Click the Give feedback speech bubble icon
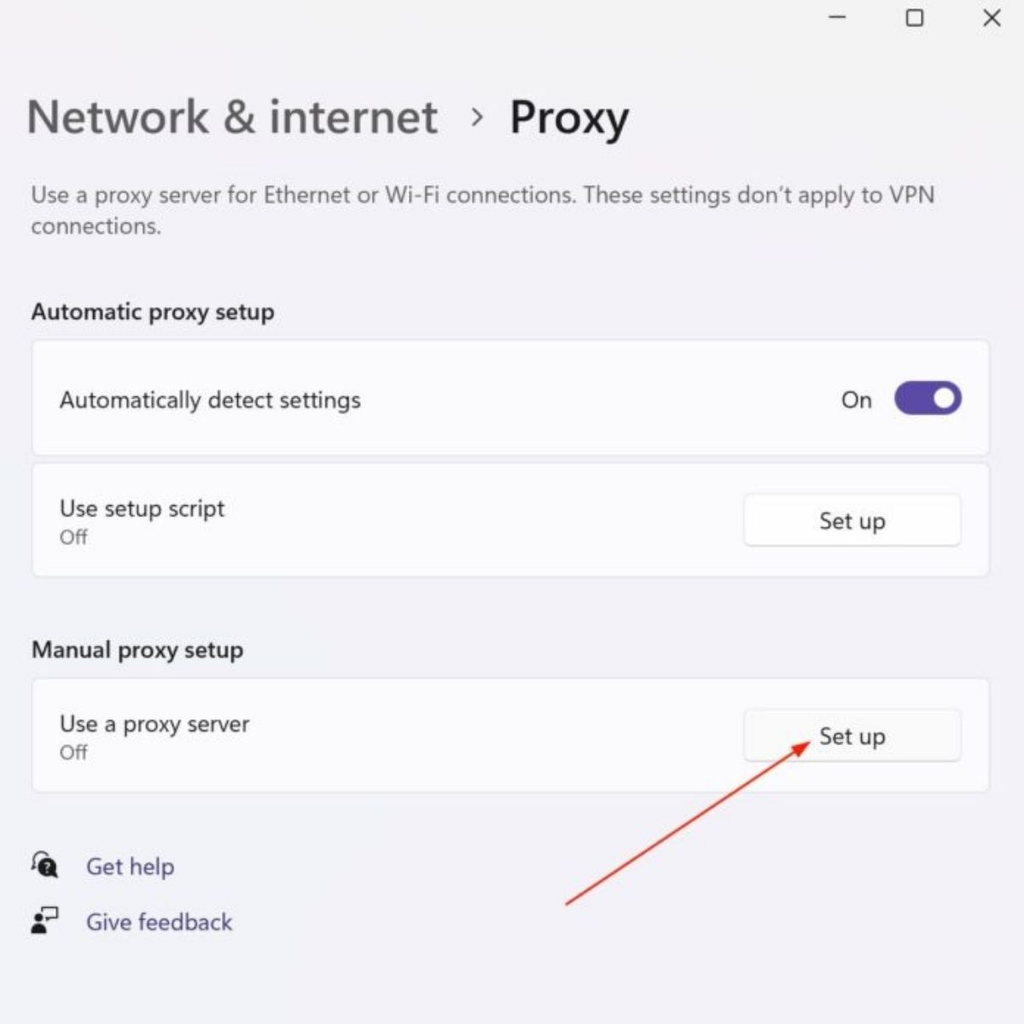Image resolution: width=1024 pixels, height=1024 pixels. tap(44, 921)
